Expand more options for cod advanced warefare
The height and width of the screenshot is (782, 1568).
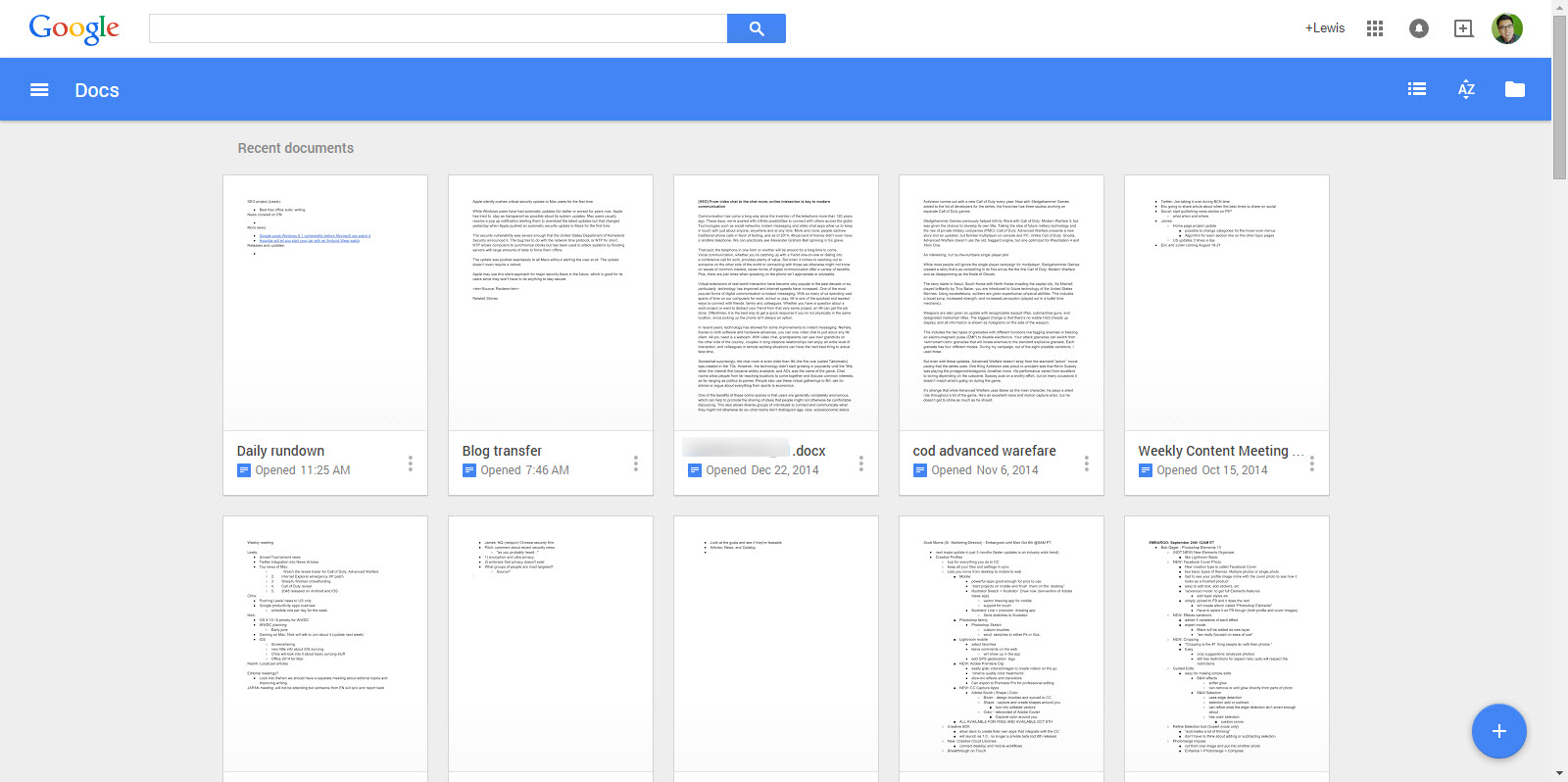pos(1086,463)
